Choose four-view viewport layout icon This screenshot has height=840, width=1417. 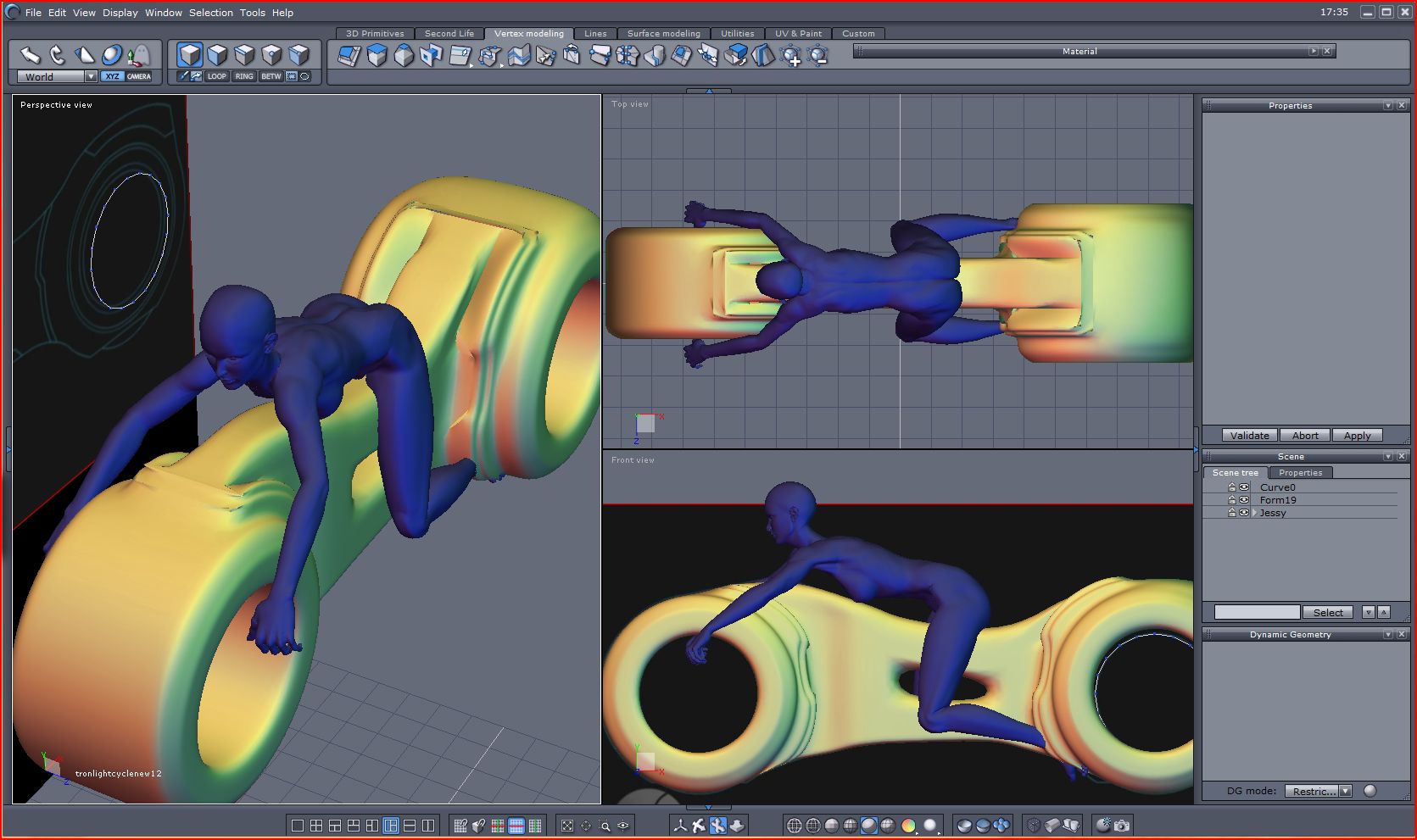[316, 826]
